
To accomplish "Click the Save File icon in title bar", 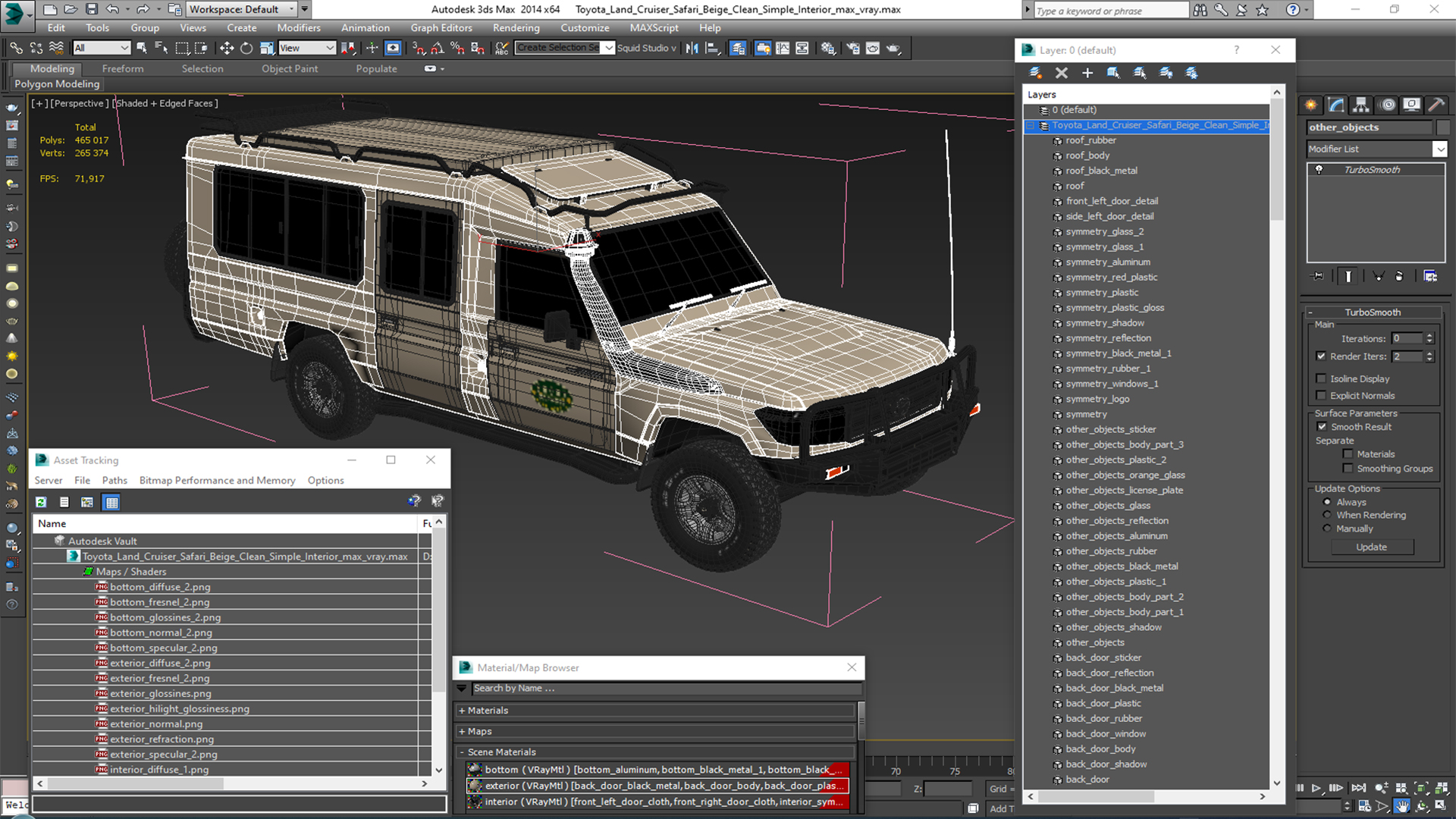I will (x=92, y=9).
